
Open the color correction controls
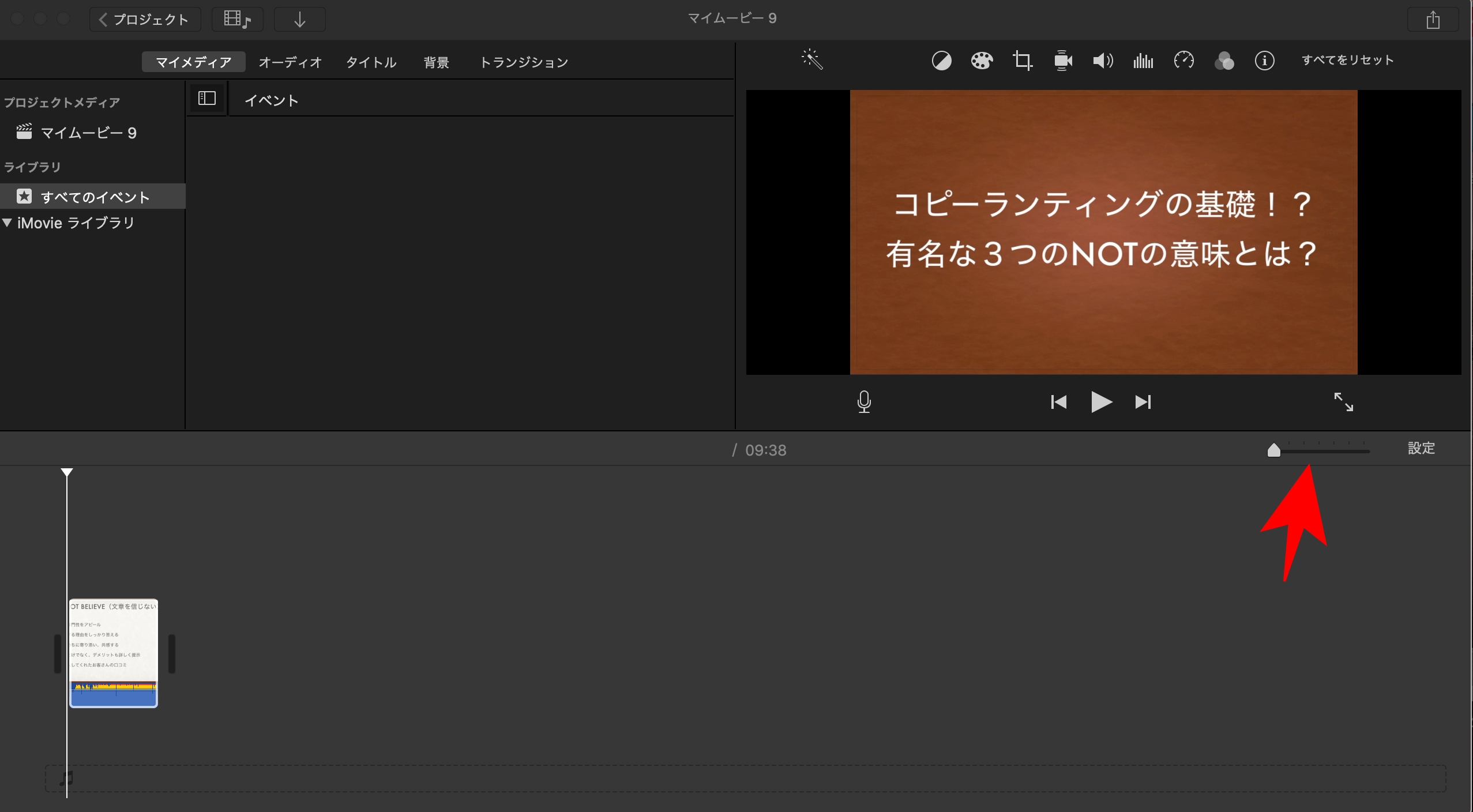[x=981, y=60]
